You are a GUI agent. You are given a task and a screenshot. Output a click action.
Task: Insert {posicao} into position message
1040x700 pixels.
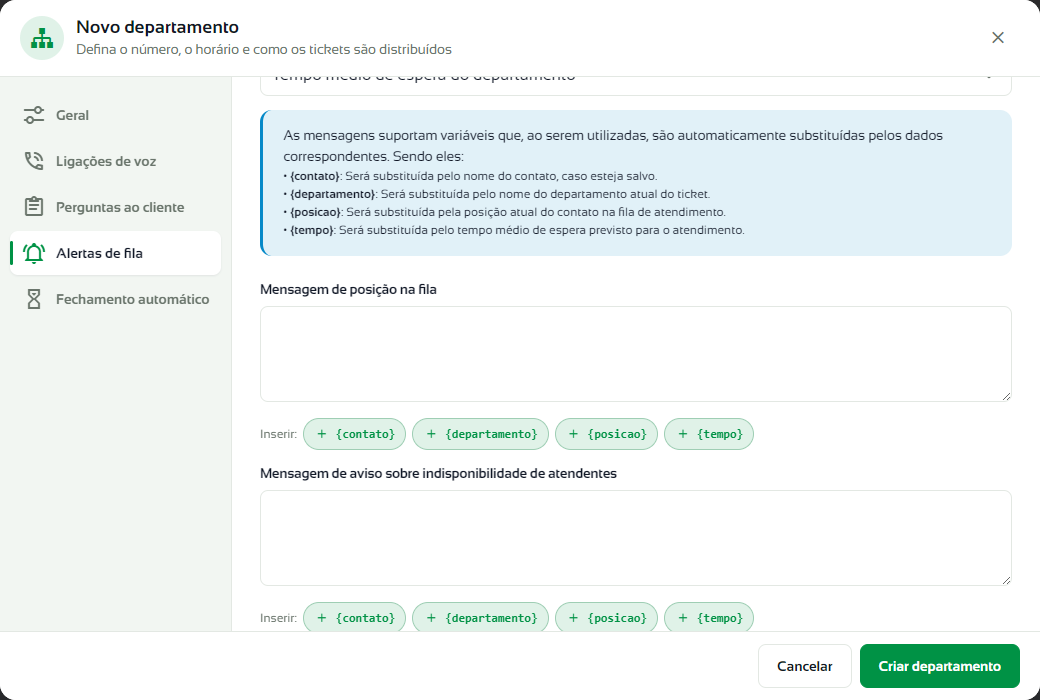606,434
